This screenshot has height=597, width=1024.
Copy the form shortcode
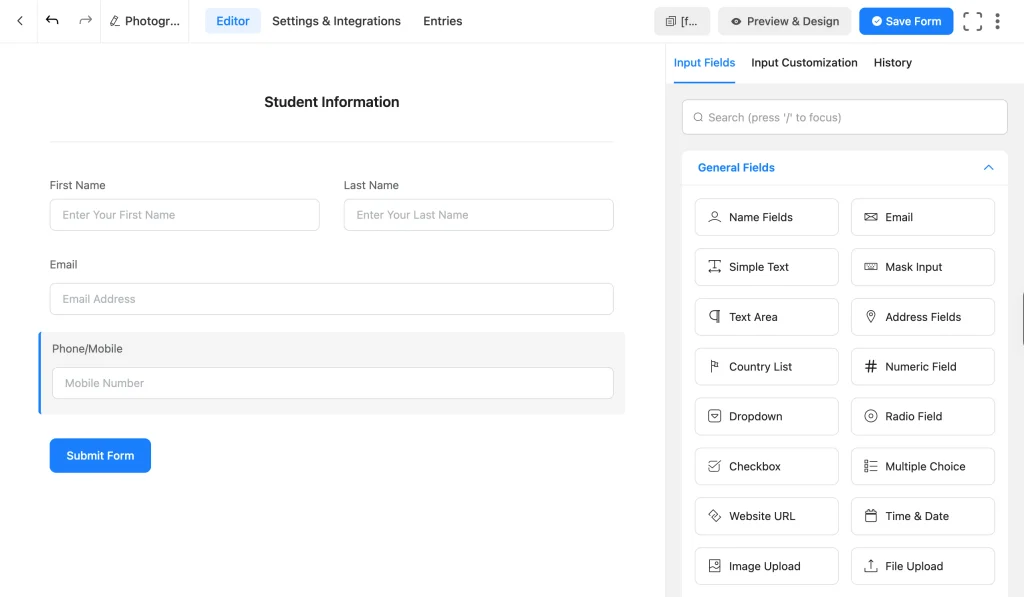(x=682, y=22)
